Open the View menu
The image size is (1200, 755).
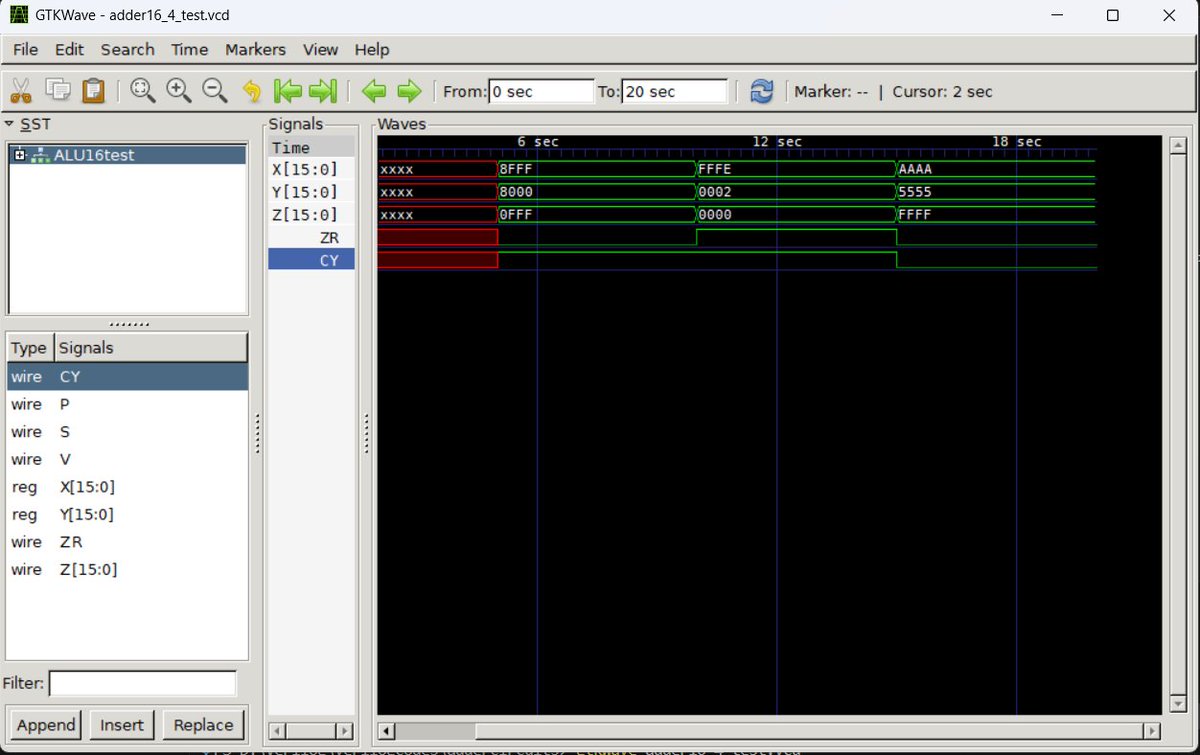pyautogui.click(x=320, y=49)
